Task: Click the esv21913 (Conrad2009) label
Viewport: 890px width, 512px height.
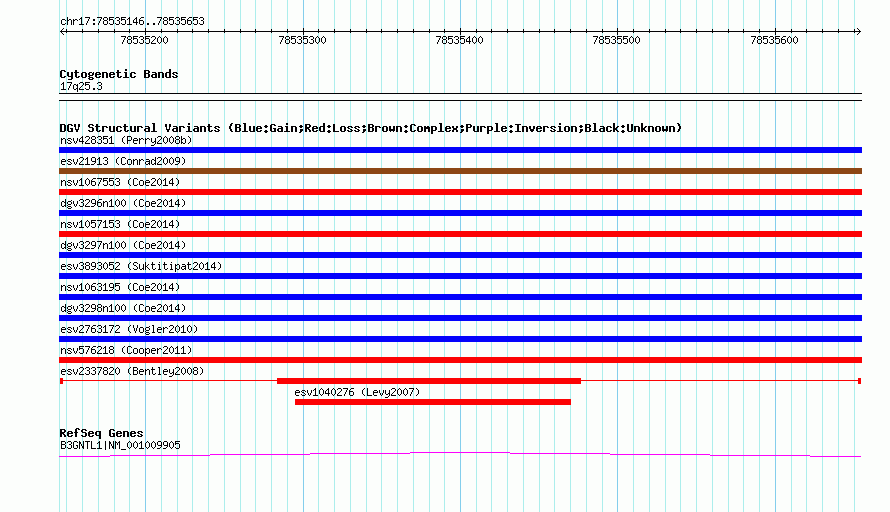Action: point(123,161)
